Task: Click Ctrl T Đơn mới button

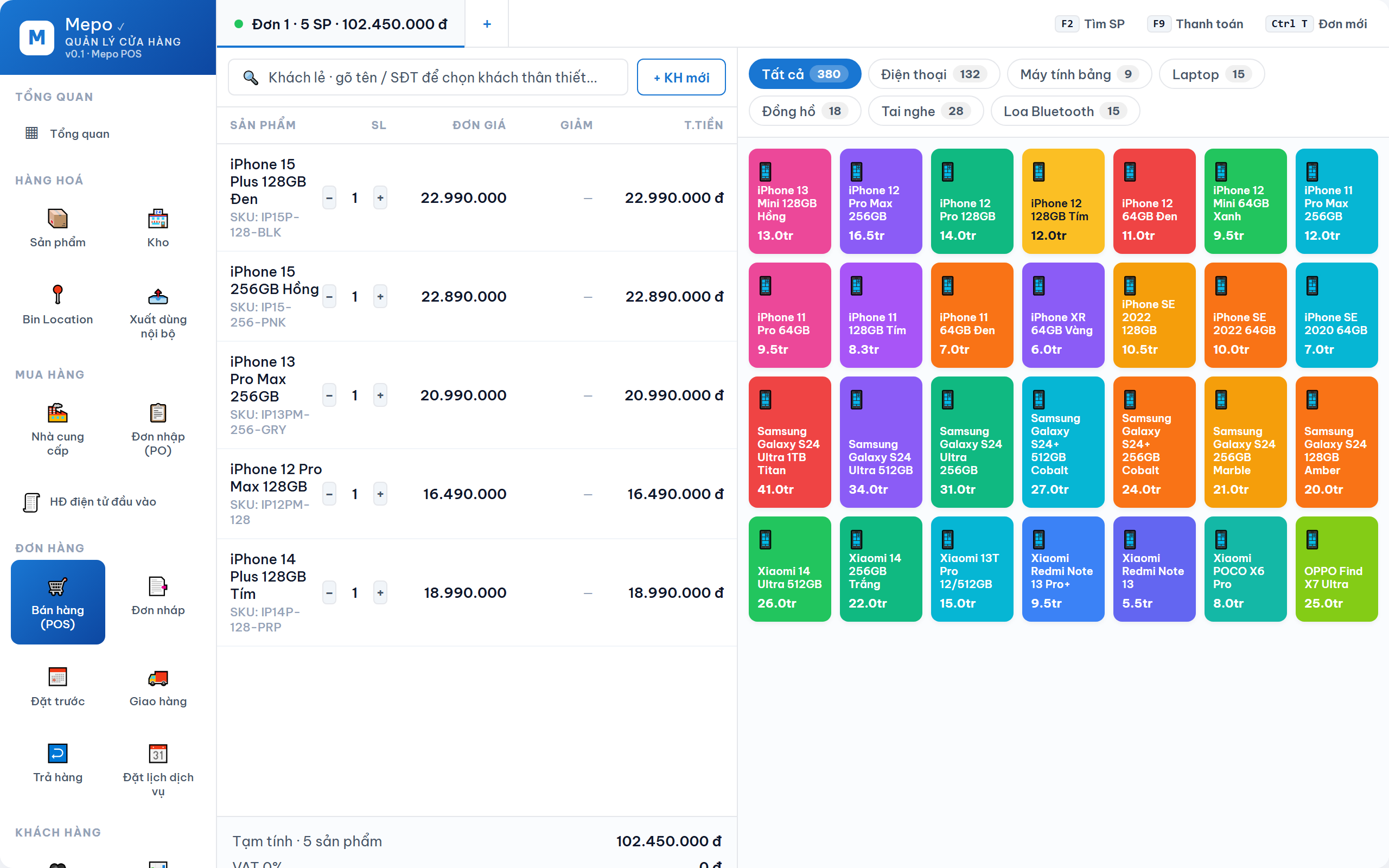Action: pos(1317,24)
